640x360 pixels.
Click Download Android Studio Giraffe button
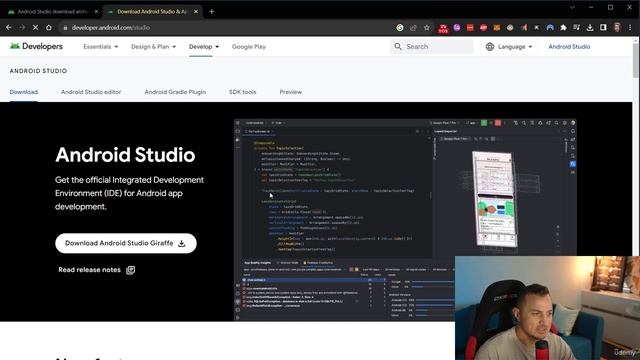[x=126, y=243]
